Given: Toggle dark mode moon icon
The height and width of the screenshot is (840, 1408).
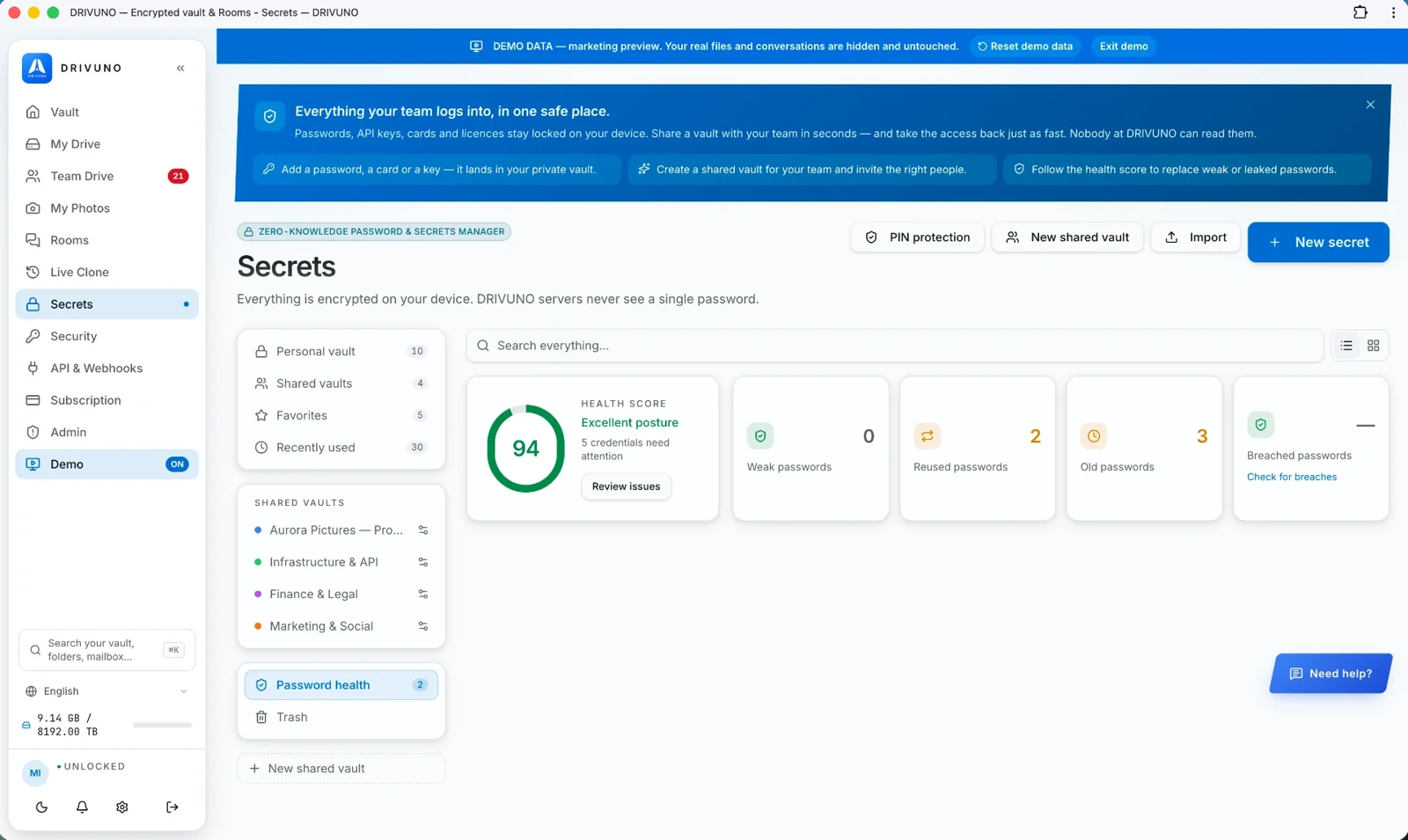Looking at the screenshot, I should coord(41,807).
